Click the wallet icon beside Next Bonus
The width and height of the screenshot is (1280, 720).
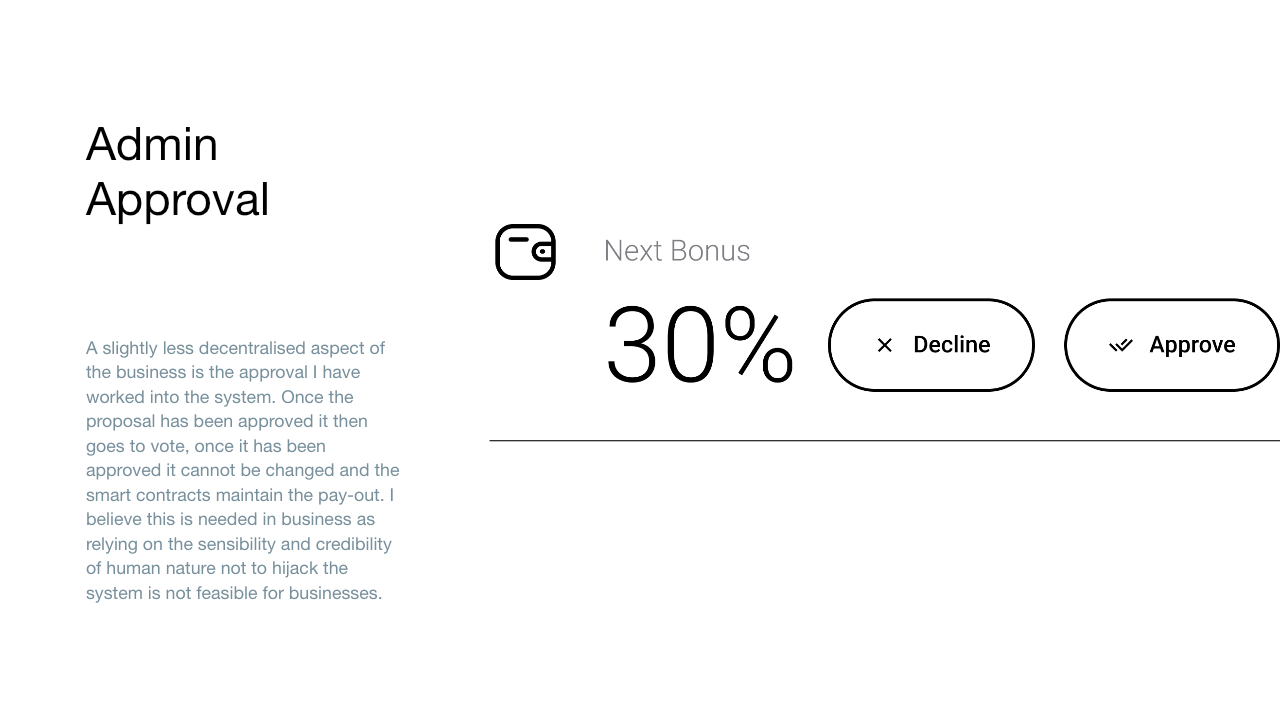click(525, 252)
